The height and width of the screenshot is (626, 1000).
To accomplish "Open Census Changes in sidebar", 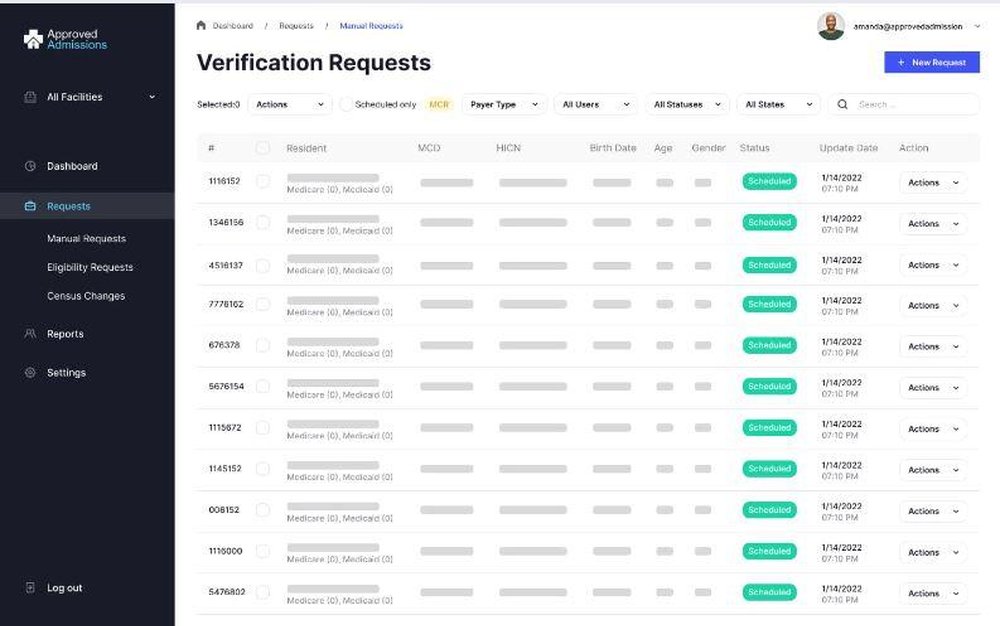I will point(86,296).
